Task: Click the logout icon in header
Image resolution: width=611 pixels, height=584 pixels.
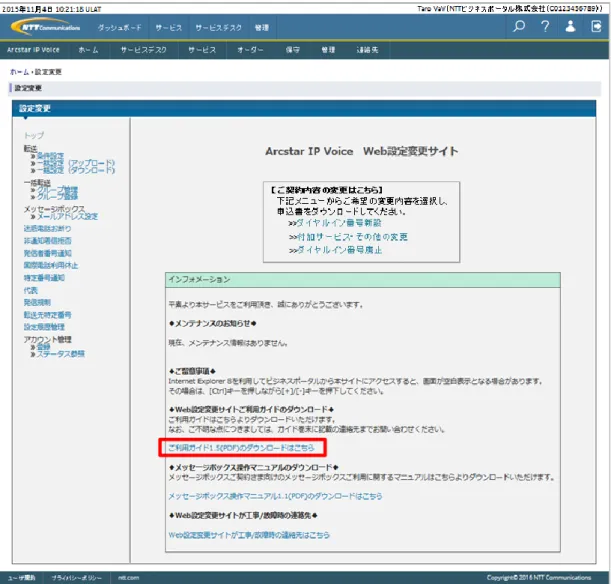Action: click(x=596, y=26)
